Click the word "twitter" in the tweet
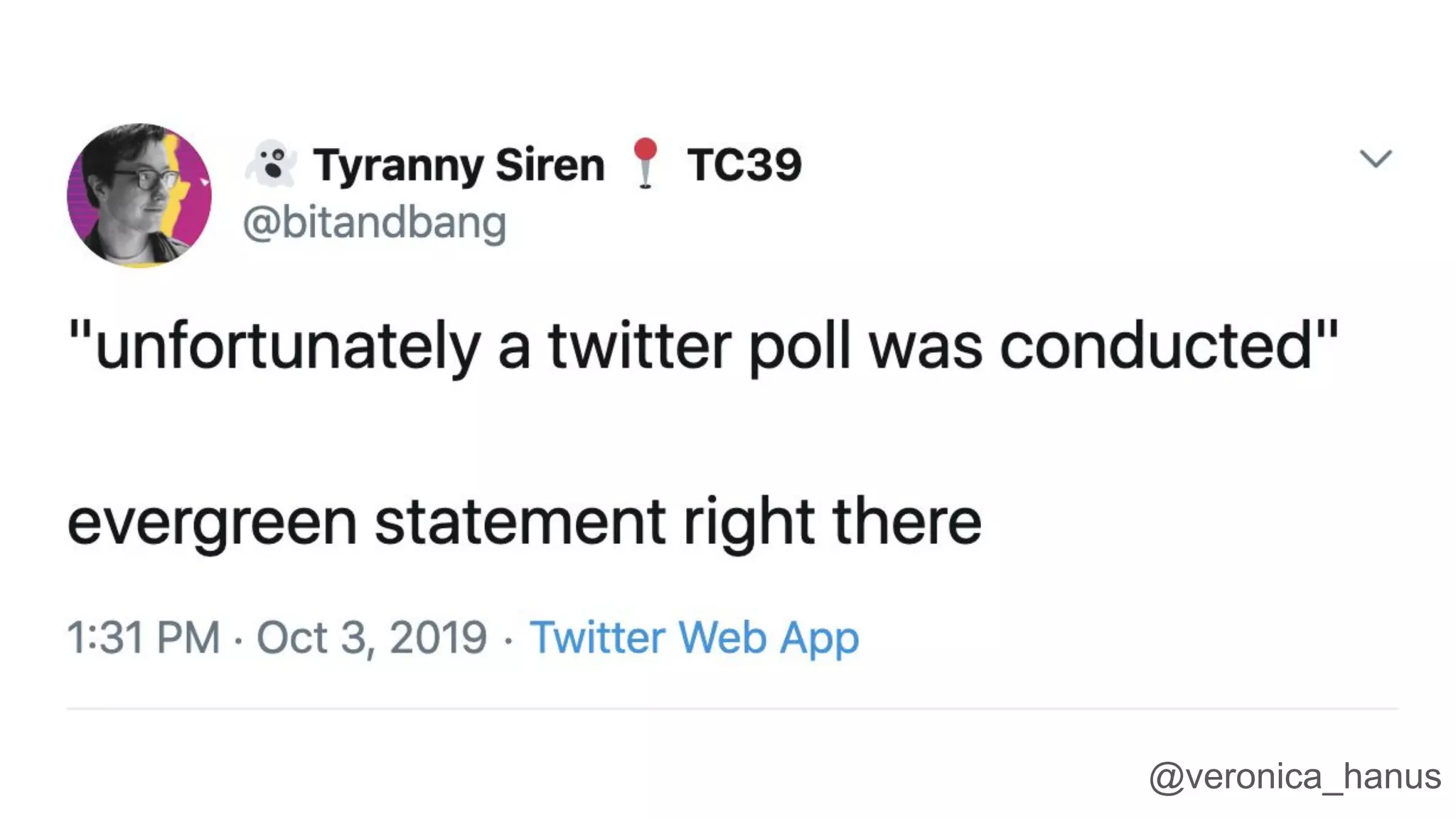 (639, 347)
